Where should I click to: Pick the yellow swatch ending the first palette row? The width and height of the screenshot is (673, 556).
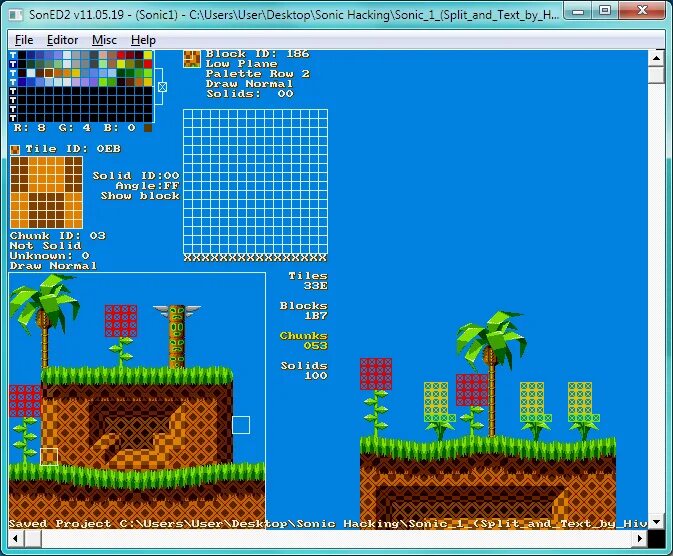148,55
